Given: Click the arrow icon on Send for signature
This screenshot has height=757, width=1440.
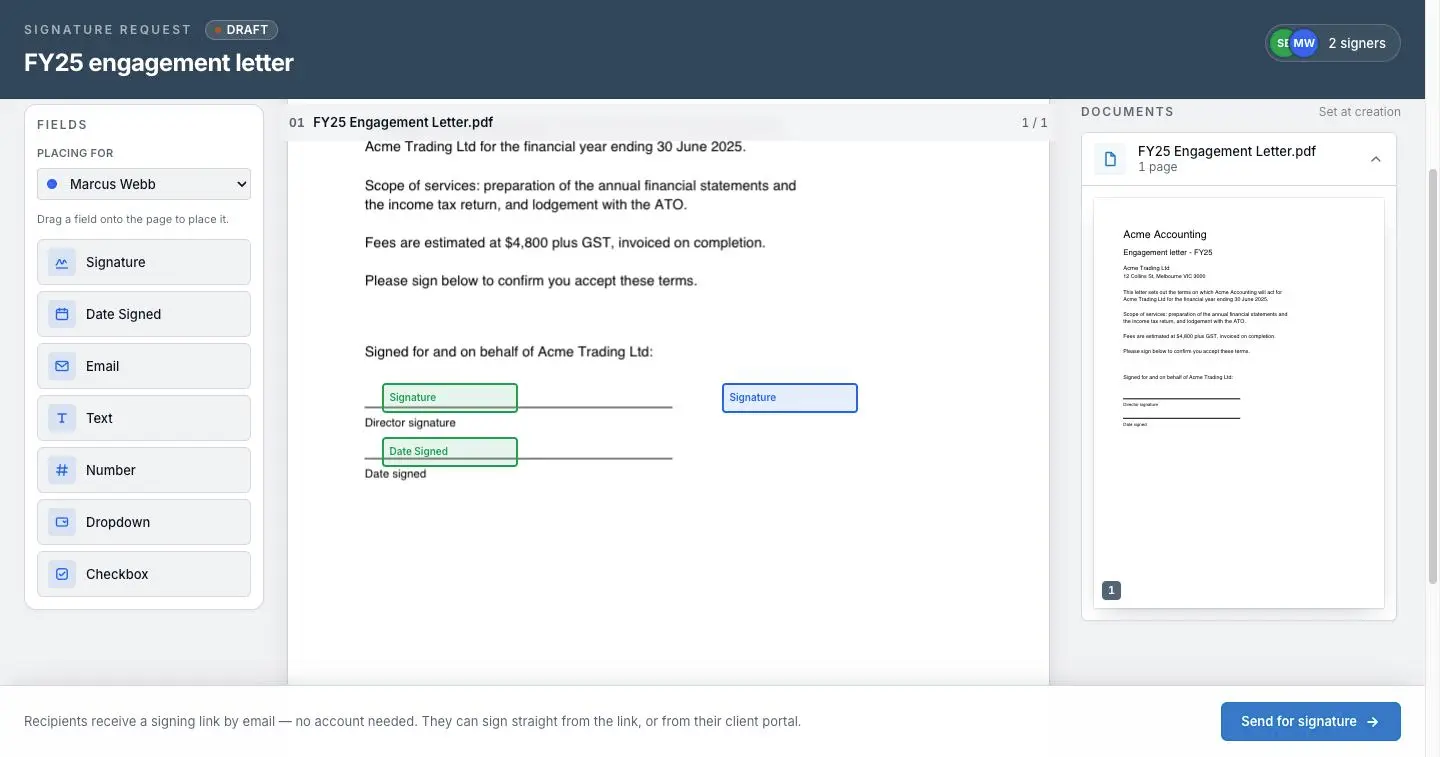Looking at the screenshot, I should 1373,722.
